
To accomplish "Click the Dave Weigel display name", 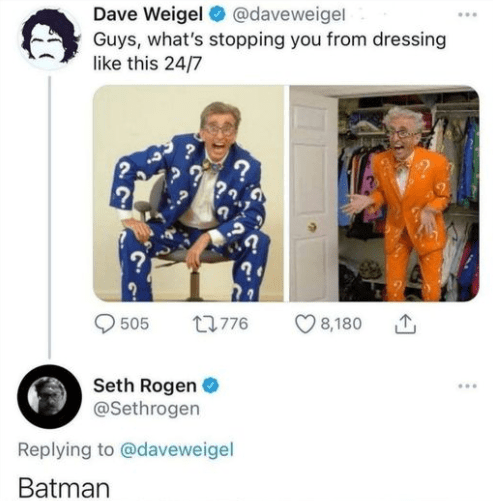I will coord(148,15).
